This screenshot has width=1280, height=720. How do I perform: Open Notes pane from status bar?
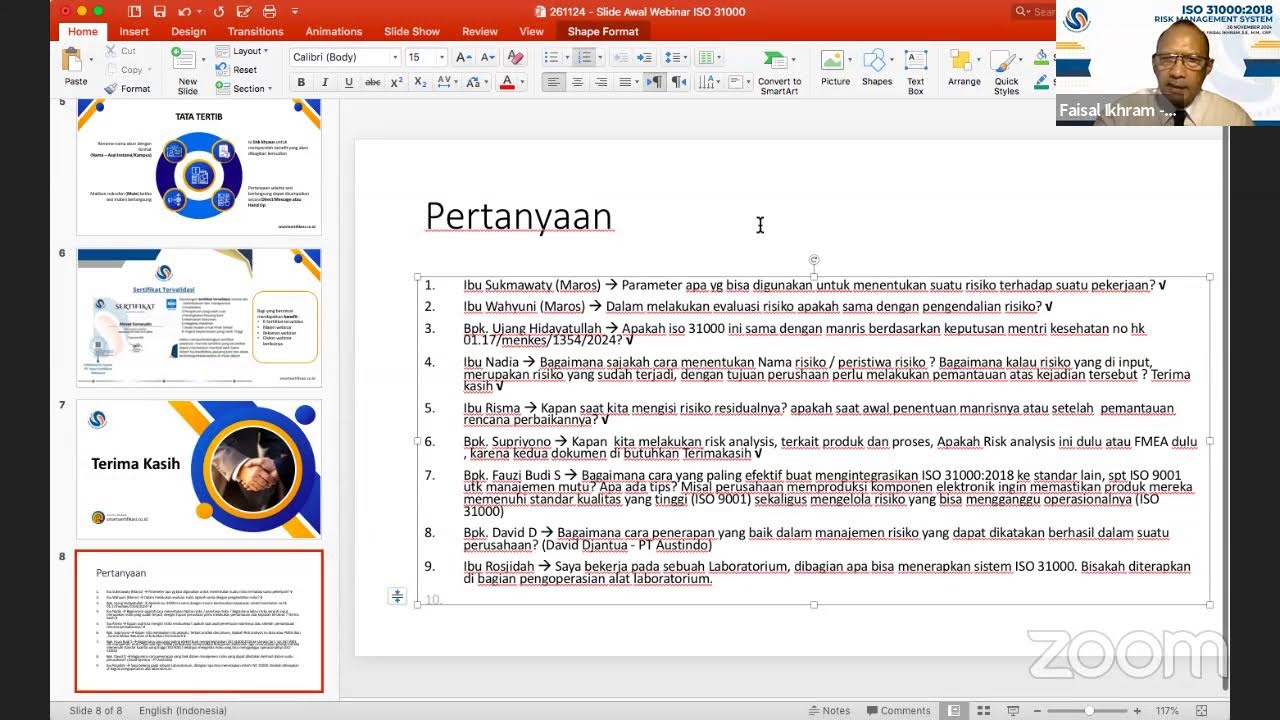pos(829,711)
